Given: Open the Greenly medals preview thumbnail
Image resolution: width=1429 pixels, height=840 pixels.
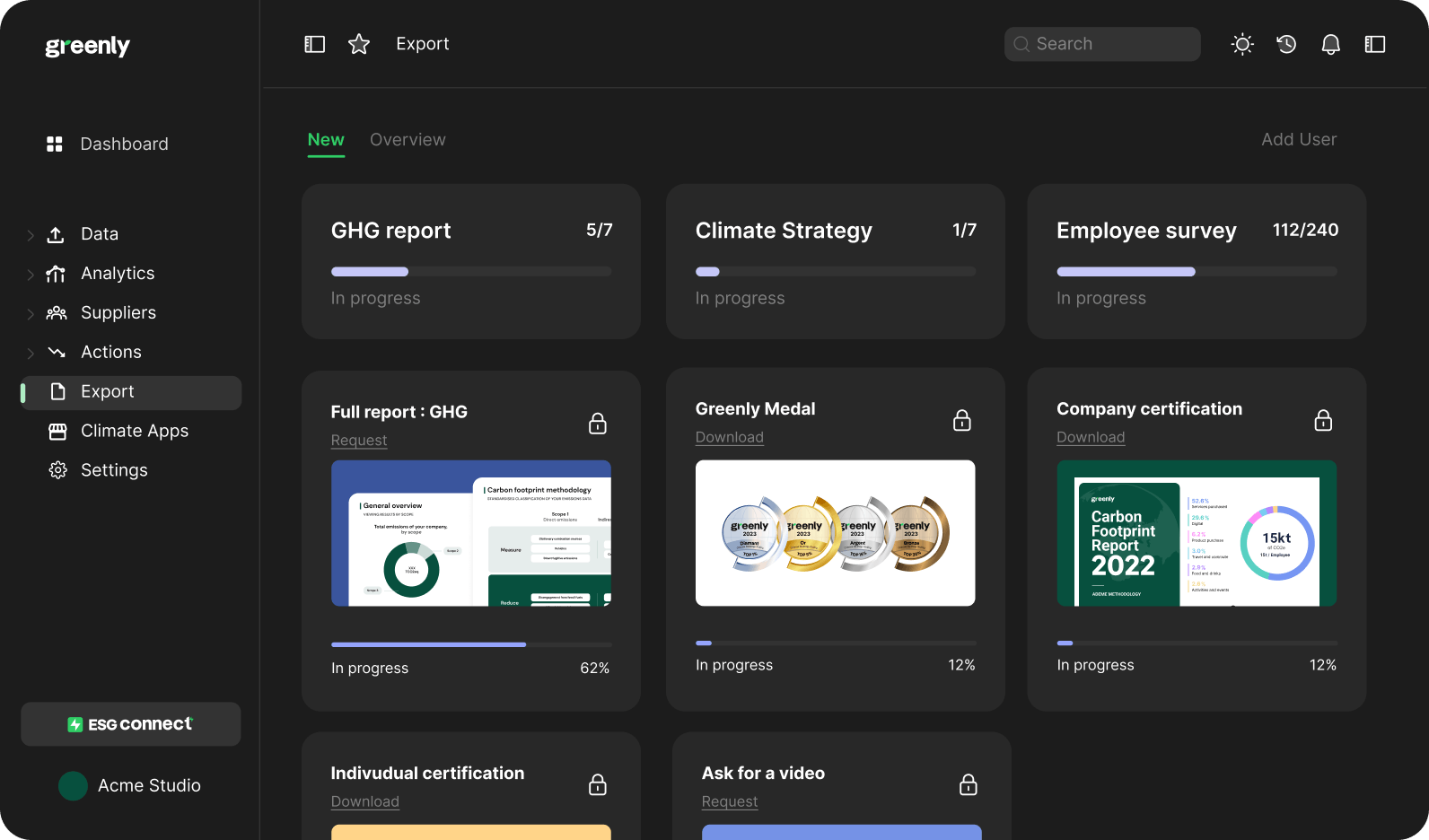Looking at the screenshot, I should coord(836,533).
